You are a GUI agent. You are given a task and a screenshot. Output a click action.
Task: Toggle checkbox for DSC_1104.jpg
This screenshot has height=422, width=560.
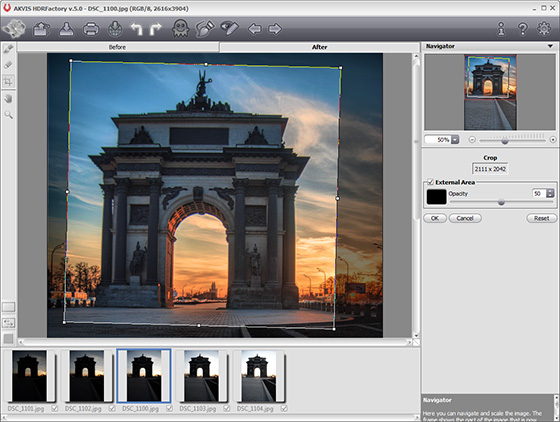click(x=284, y=408)
